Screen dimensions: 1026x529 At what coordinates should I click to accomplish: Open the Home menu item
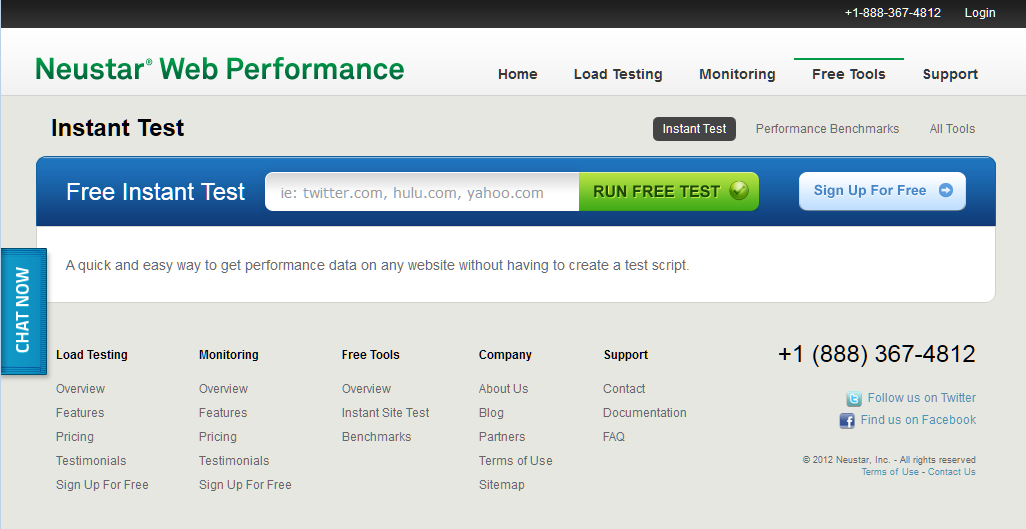[518, 74]
